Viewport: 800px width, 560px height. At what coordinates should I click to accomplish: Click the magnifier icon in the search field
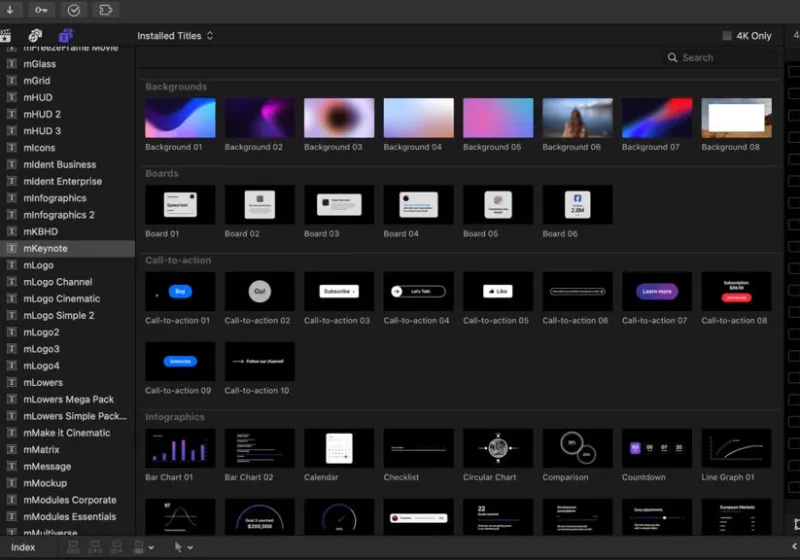pos(673,58)
